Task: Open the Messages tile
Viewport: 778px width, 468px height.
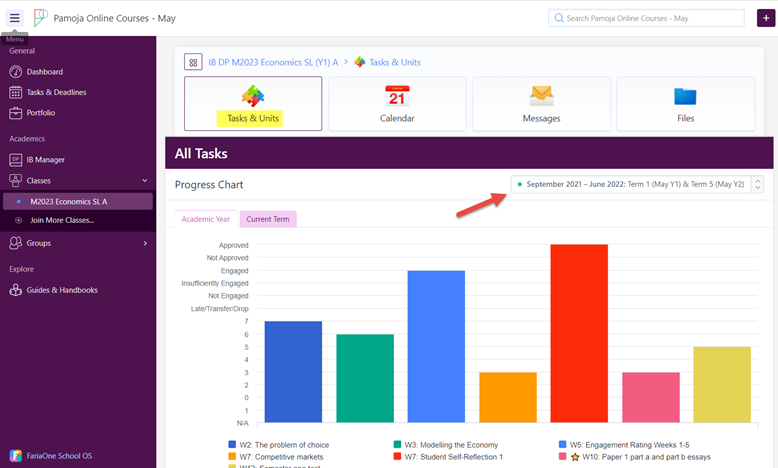Action: tap(541, 103)
